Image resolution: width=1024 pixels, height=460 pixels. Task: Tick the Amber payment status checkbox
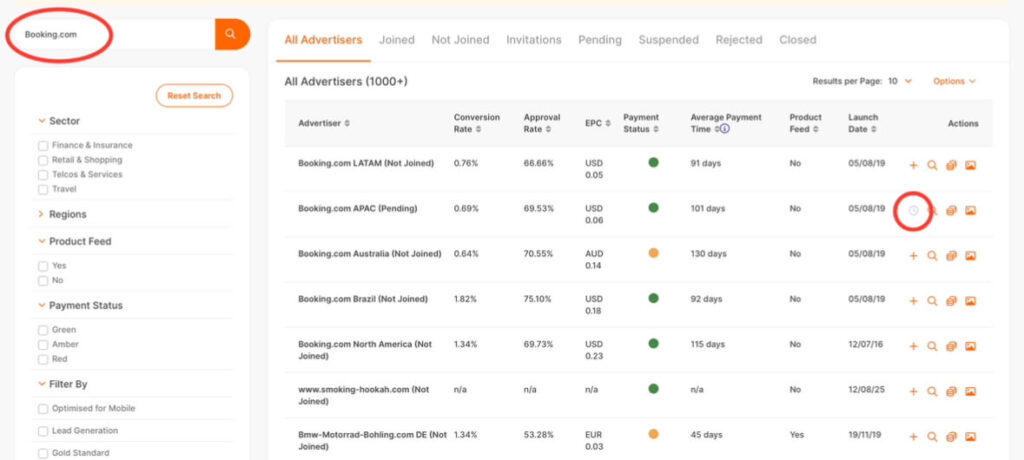click(x=43, y=344)
